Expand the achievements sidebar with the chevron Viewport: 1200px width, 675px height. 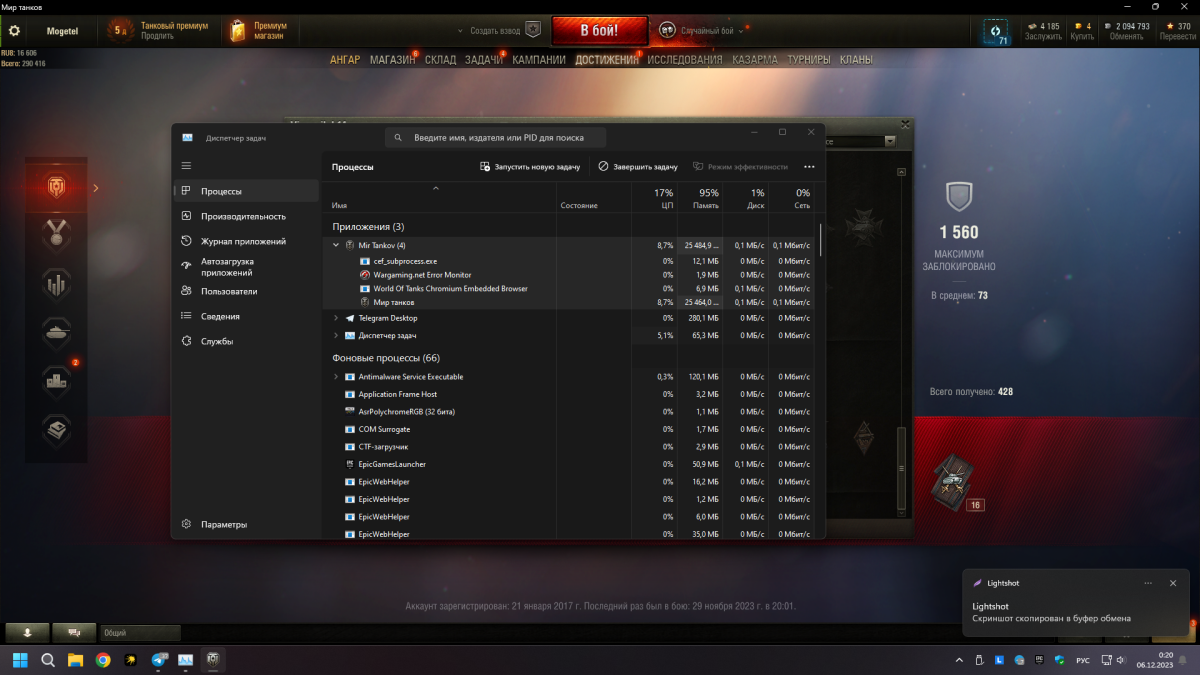pyautogui.click(x=95, y=187)
